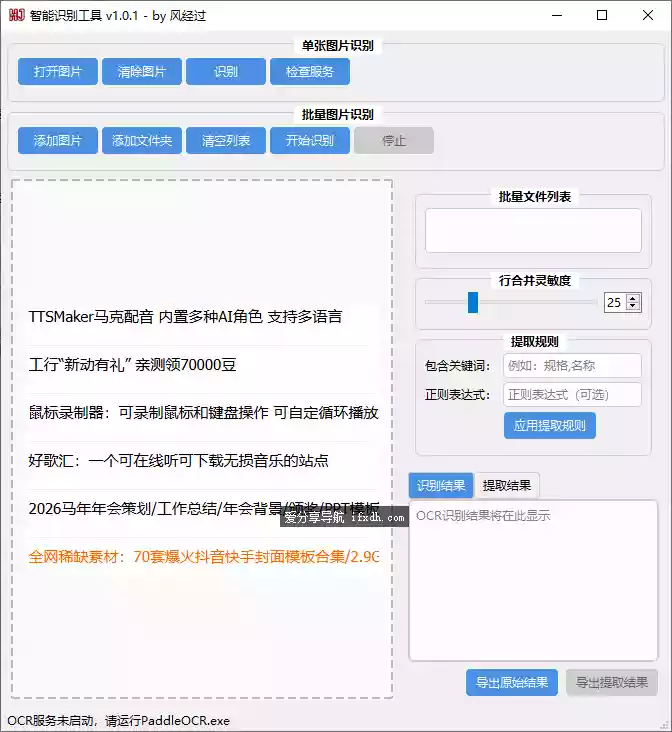Screen dimensions: 672x732
Task: Click the orange 全网稀缺素材 line
Action: point(204,556)
